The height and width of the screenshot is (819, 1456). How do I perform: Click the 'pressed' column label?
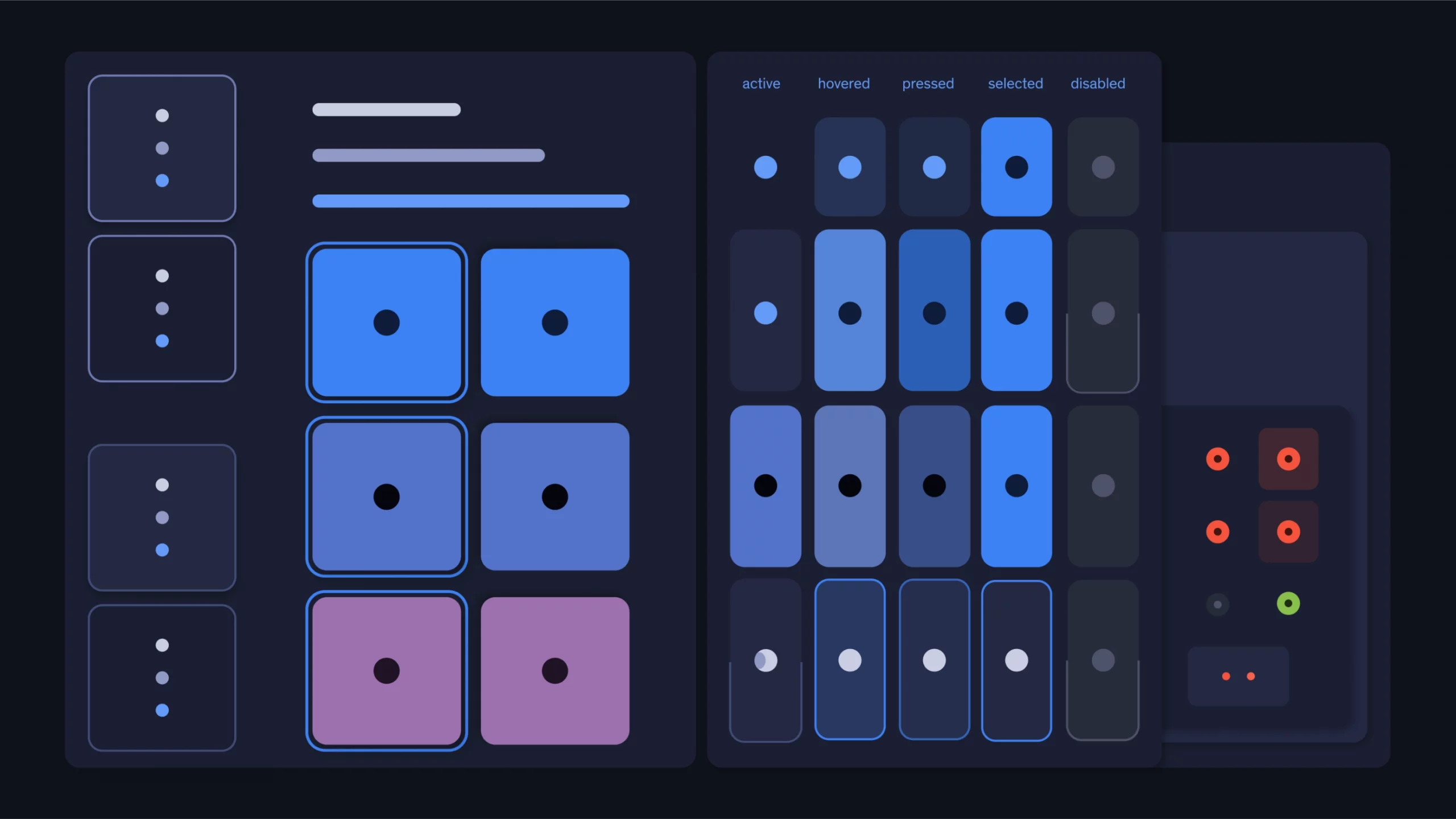pyautogui.click(x=928, y=84)
